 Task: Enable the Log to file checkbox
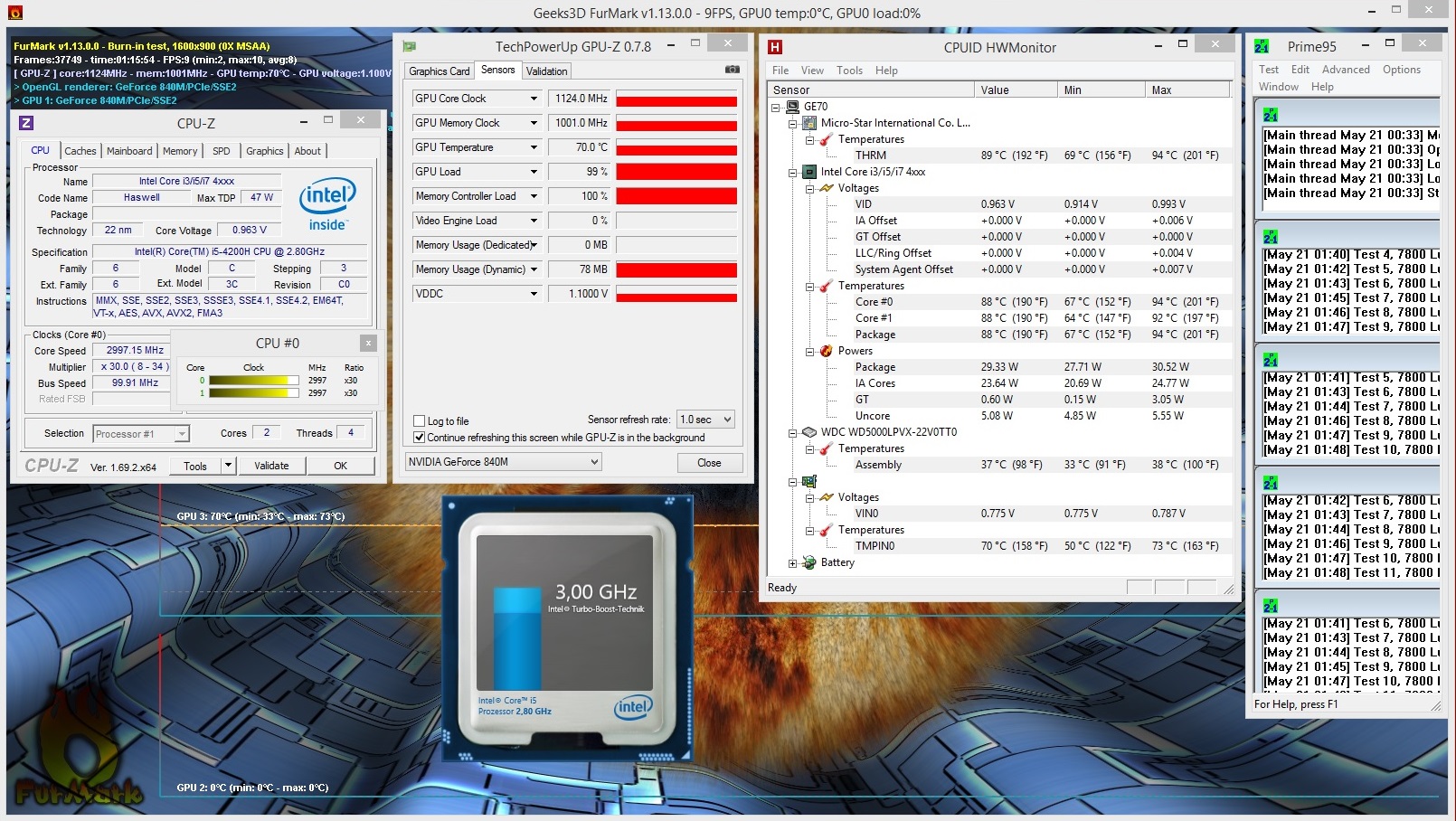pos(419,420)
